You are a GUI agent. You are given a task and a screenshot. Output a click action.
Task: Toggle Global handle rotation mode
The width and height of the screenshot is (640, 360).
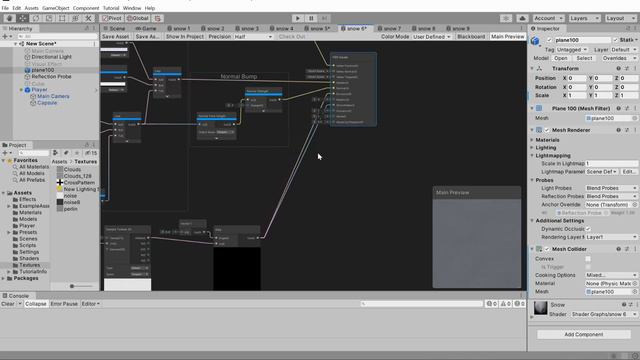(x=138, y=18)
